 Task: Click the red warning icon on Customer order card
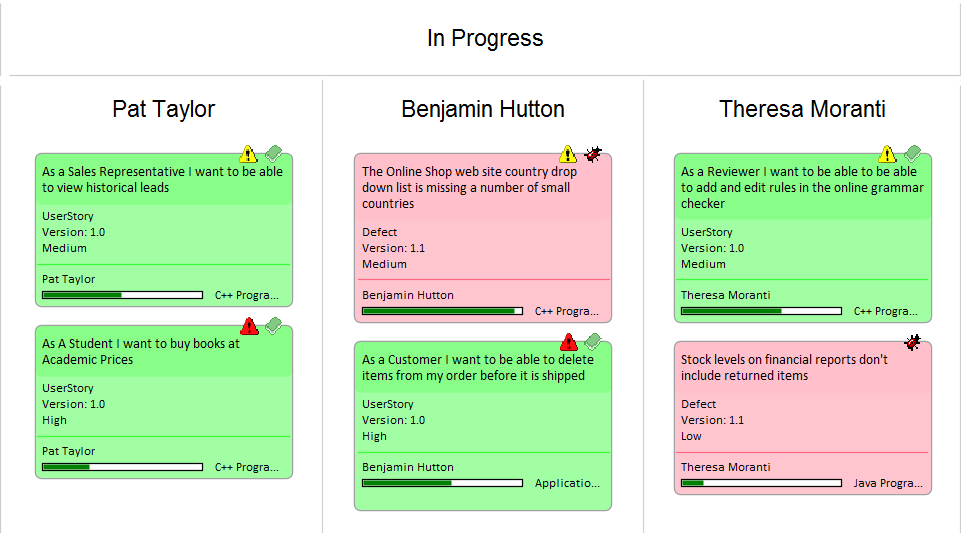click(x=569, y=342)
